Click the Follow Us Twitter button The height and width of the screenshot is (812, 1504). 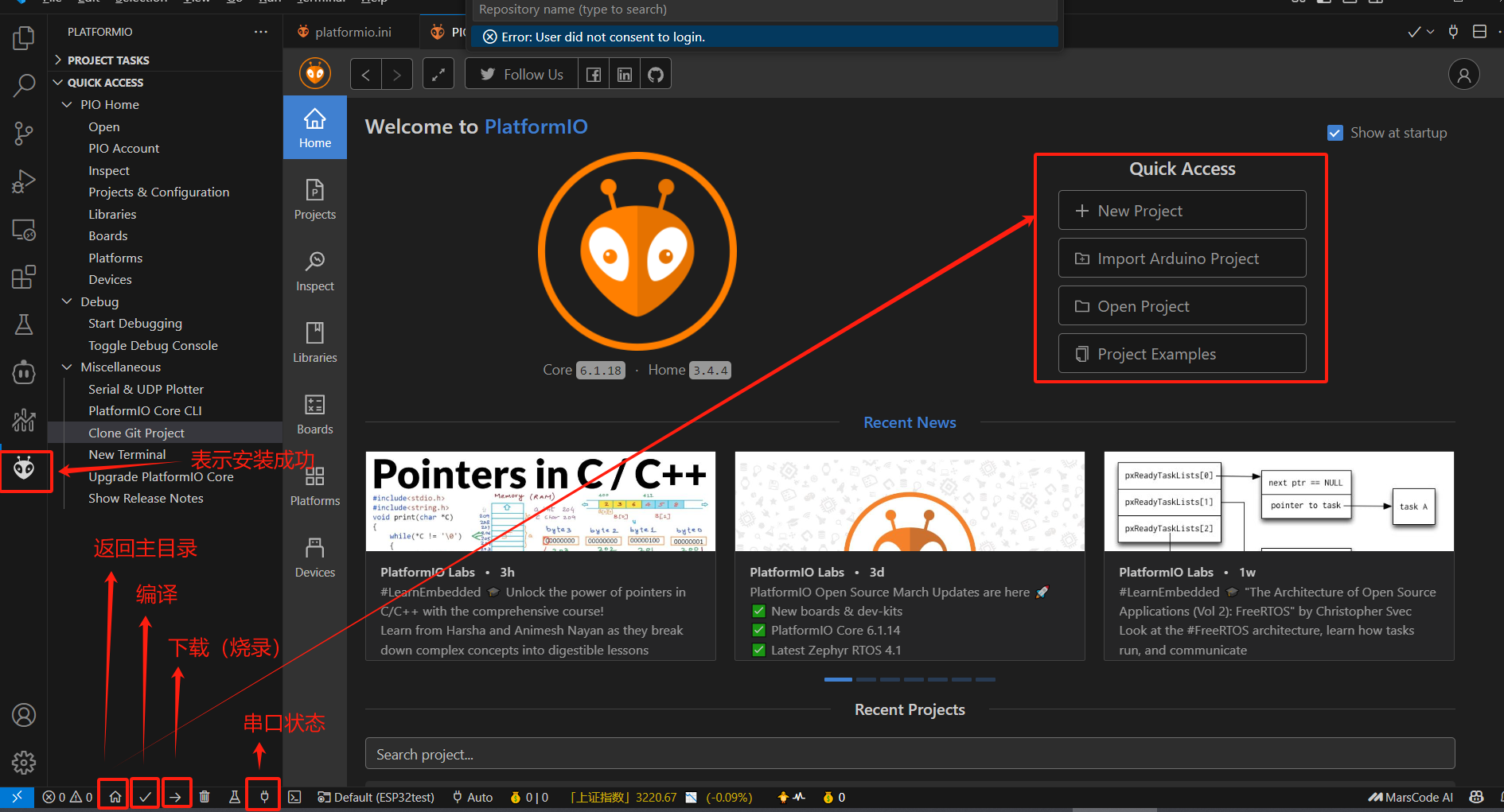tap(521, 74)
